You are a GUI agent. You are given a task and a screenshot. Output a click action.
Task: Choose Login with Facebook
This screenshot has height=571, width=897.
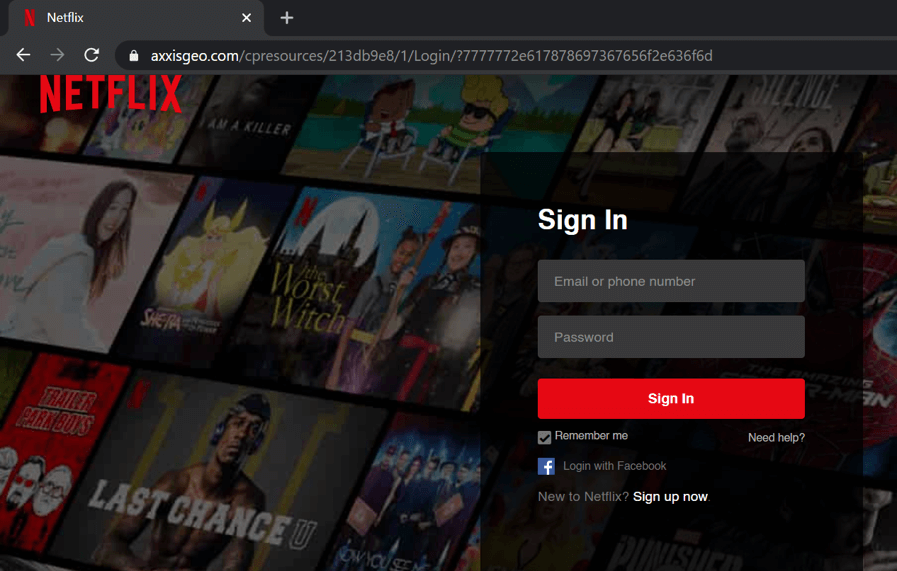614,466
